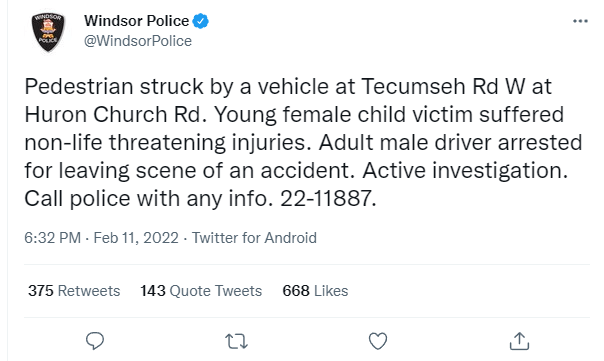Like the tweet with the heart icon
The image size is (604, 361).
378,341
